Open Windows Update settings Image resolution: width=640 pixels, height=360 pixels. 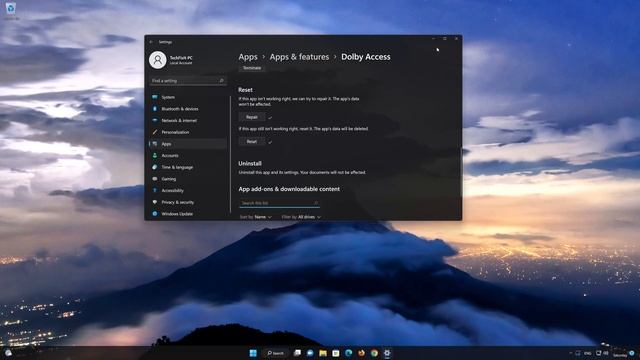(x=189, y=214)
